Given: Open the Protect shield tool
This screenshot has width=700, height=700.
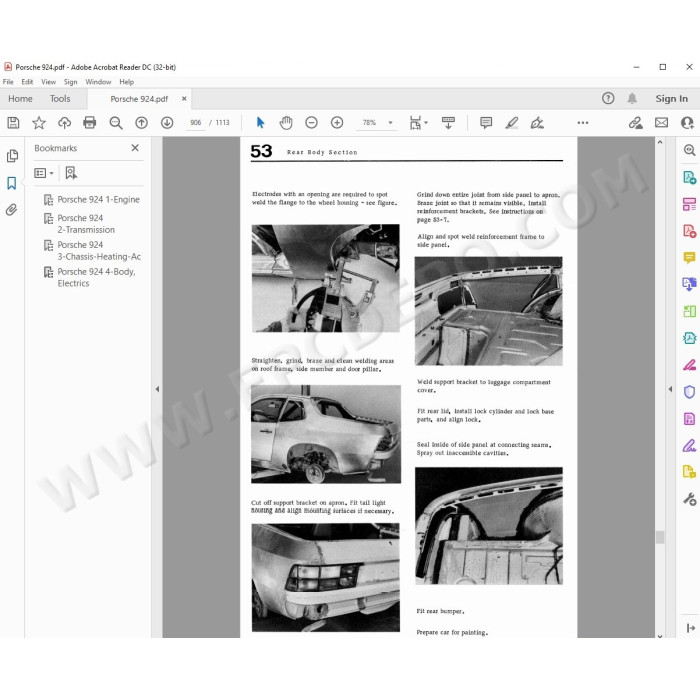Looking at the screenshot, I should [689, 392].
